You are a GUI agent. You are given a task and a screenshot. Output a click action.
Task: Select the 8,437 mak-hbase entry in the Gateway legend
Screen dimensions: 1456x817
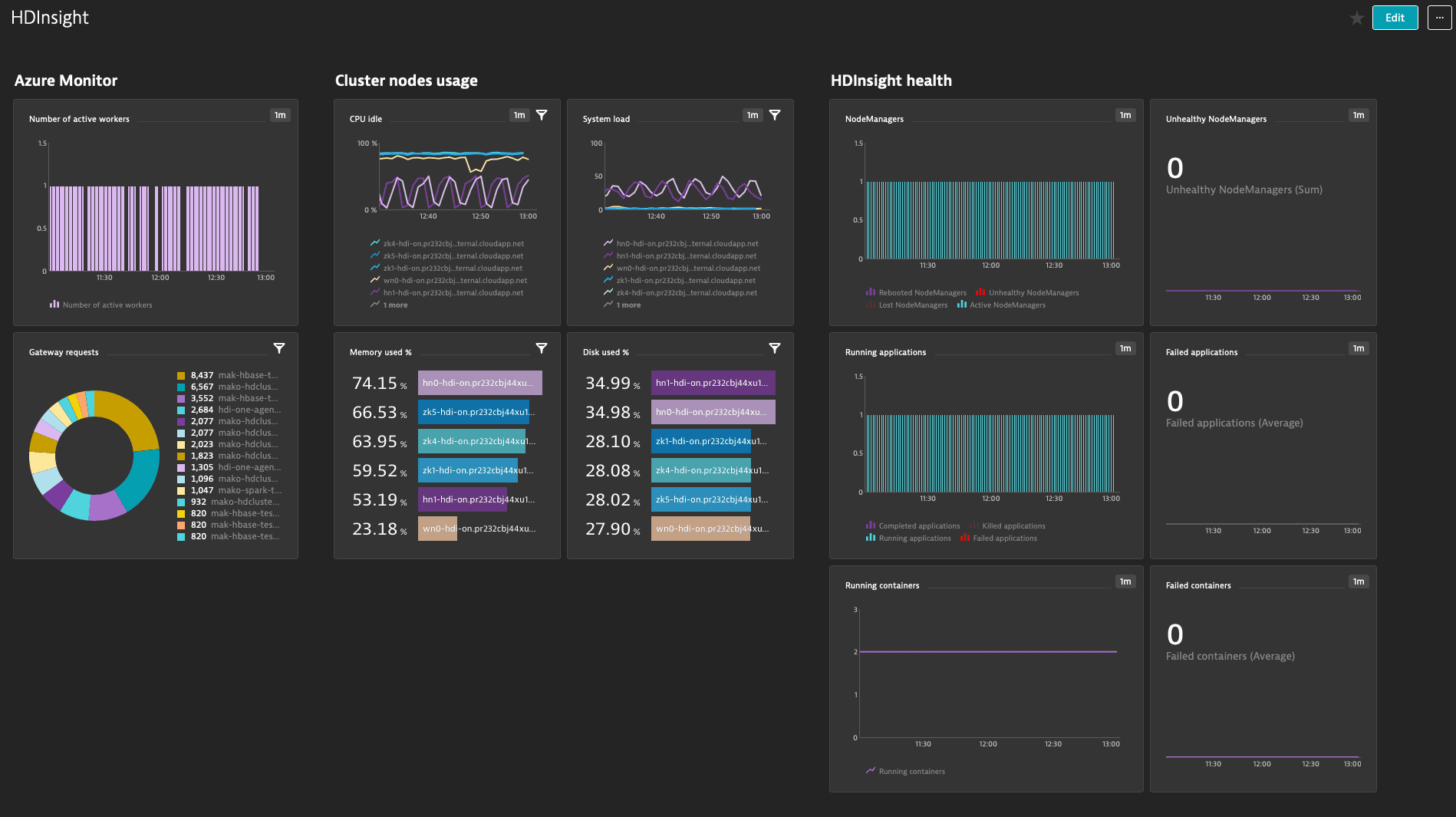point(228,375)
